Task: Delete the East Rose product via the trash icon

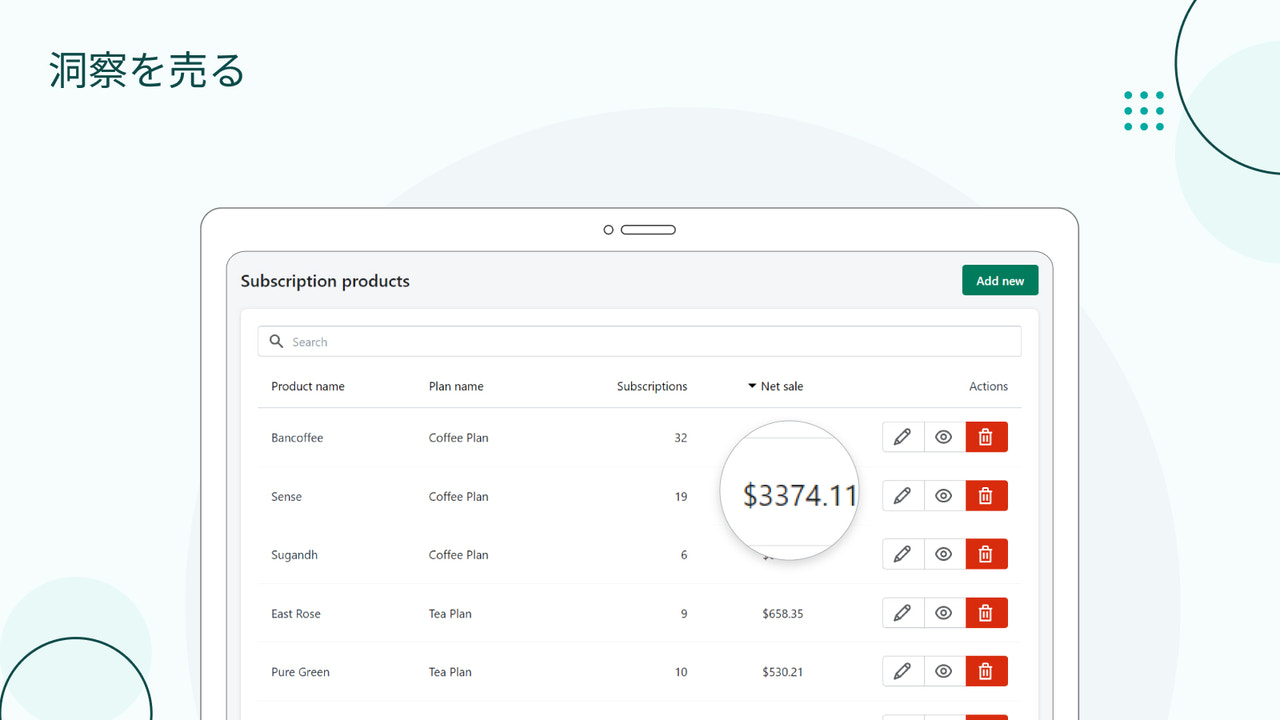Action: tap(986, 613)
